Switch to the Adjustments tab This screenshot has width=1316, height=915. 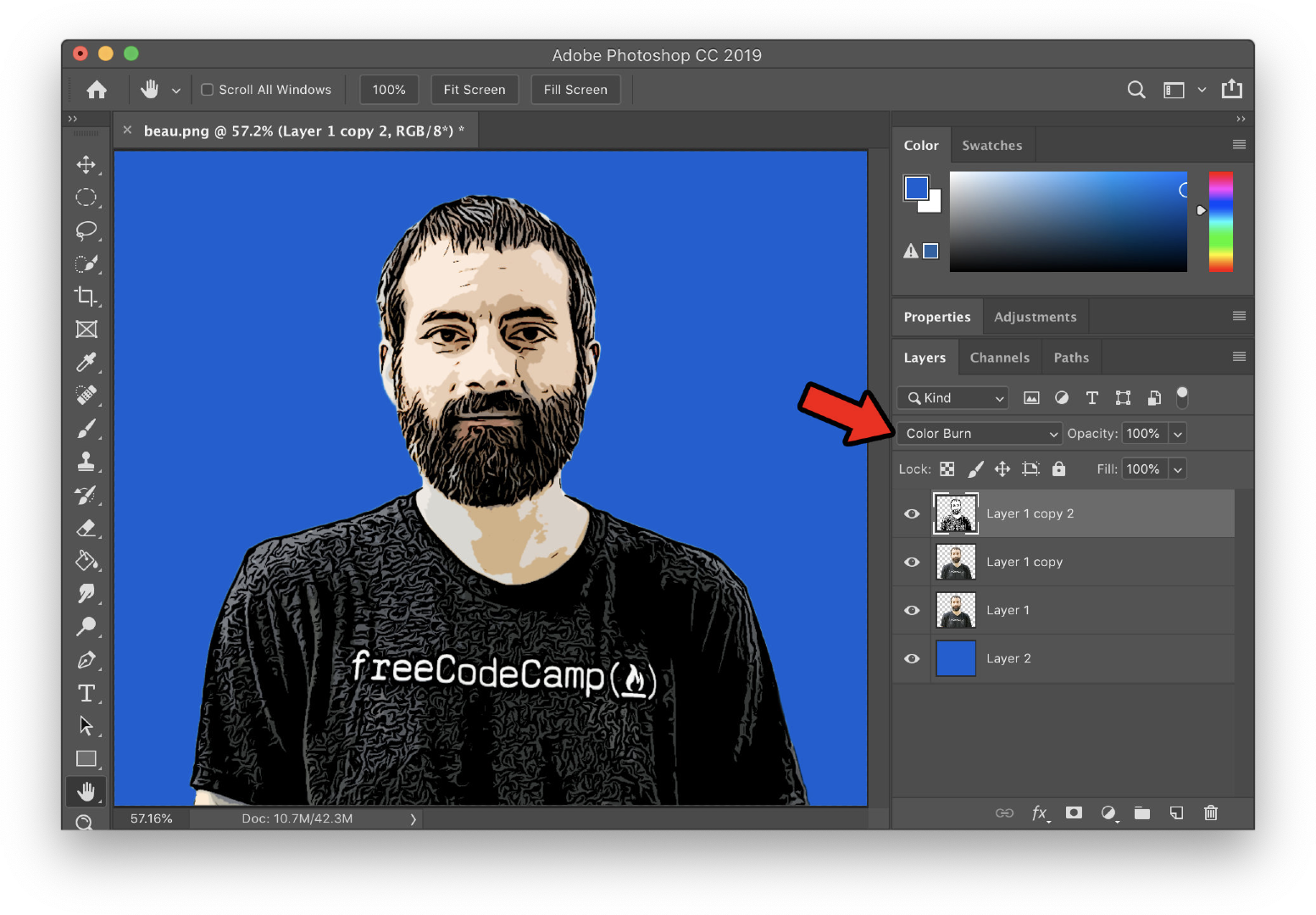coord(1035,317)
